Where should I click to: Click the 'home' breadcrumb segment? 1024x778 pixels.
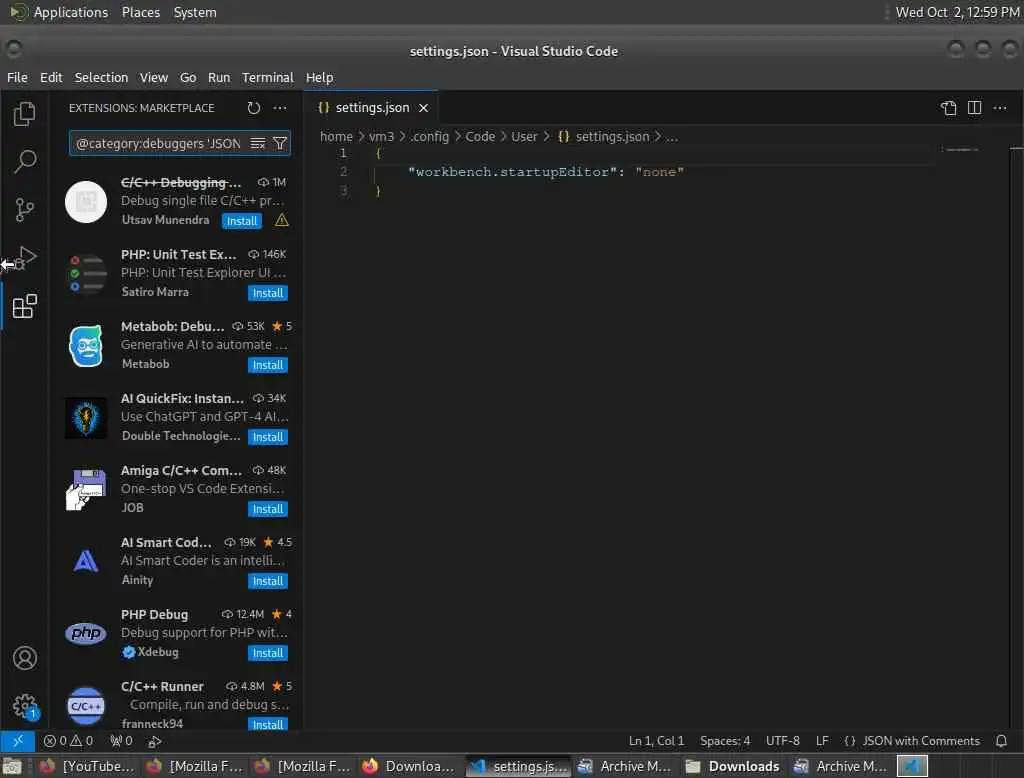point(336,137)
